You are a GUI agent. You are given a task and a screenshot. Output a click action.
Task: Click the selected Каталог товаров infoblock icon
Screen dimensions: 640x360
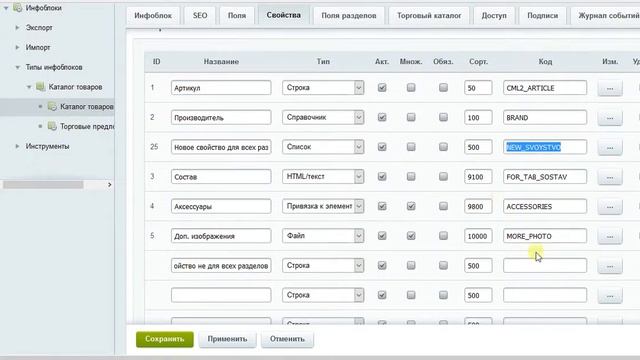[x=52, y=107]
